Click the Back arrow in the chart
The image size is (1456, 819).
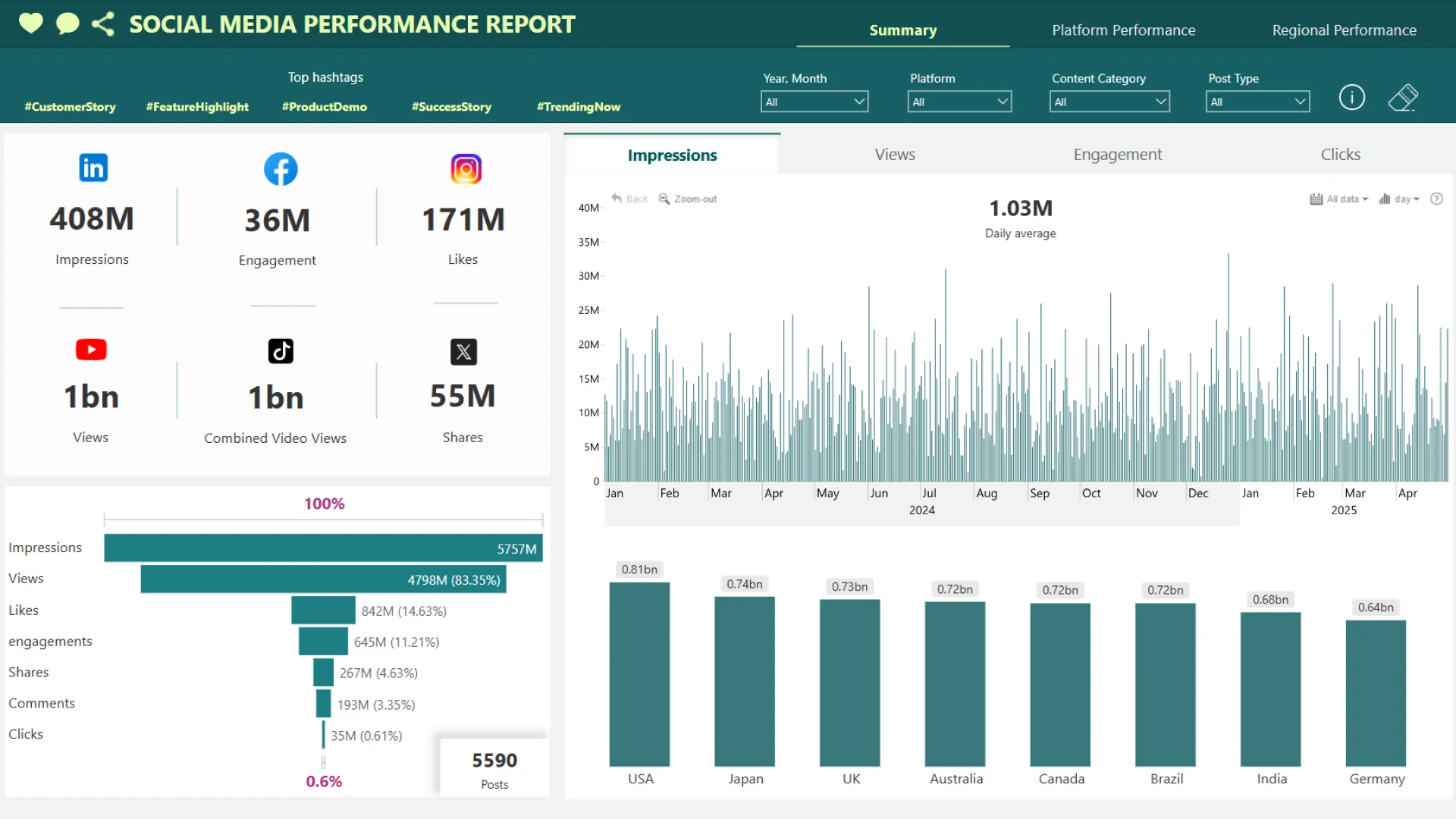point(630,199)
